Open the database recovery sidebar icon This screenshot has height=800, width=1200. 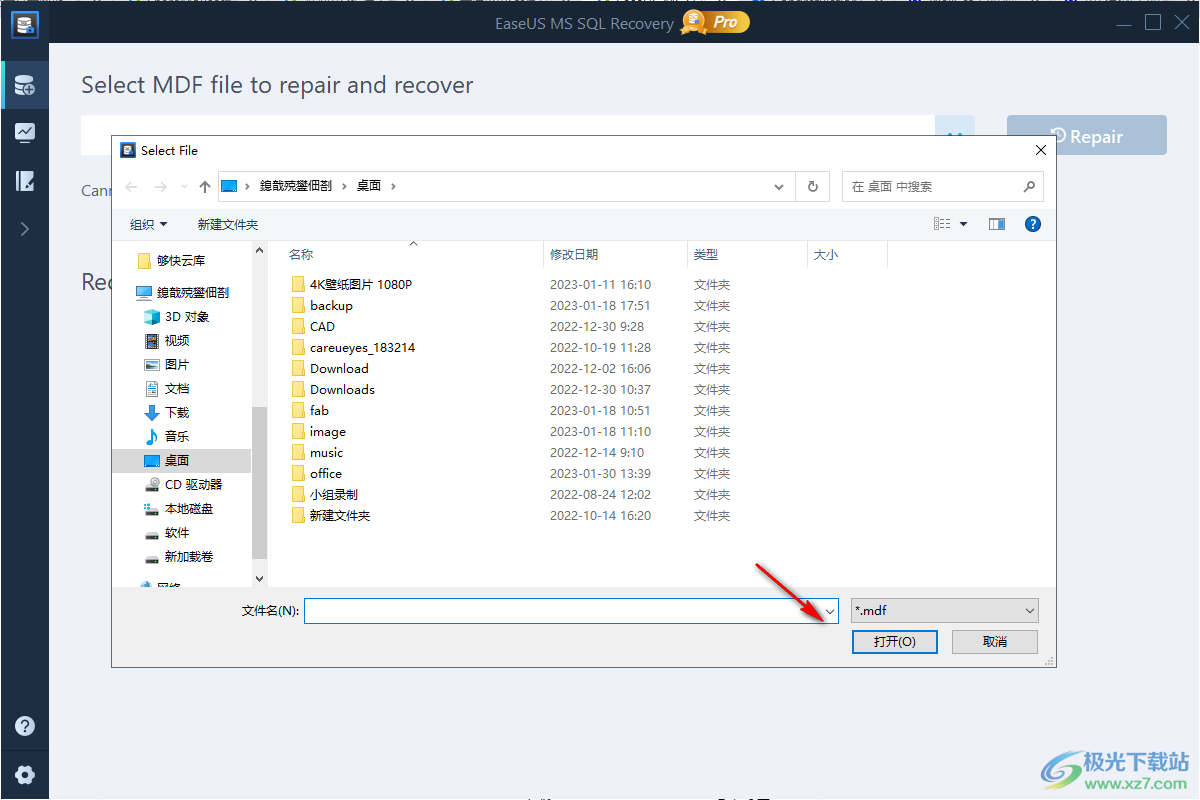click(x=25, y=86)
